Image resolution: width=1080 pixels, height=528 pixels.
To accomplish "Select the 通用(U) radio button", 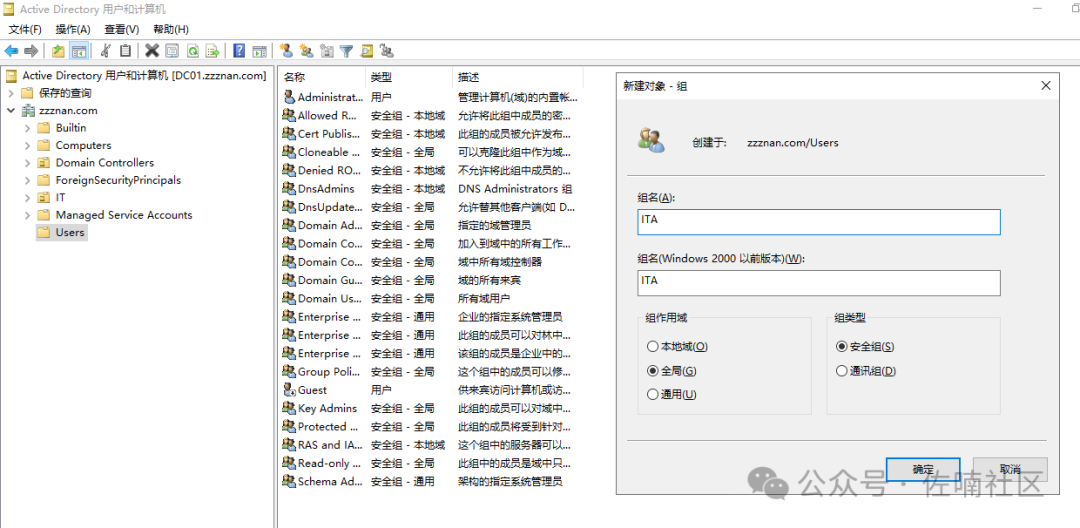I will coord(652,394).
